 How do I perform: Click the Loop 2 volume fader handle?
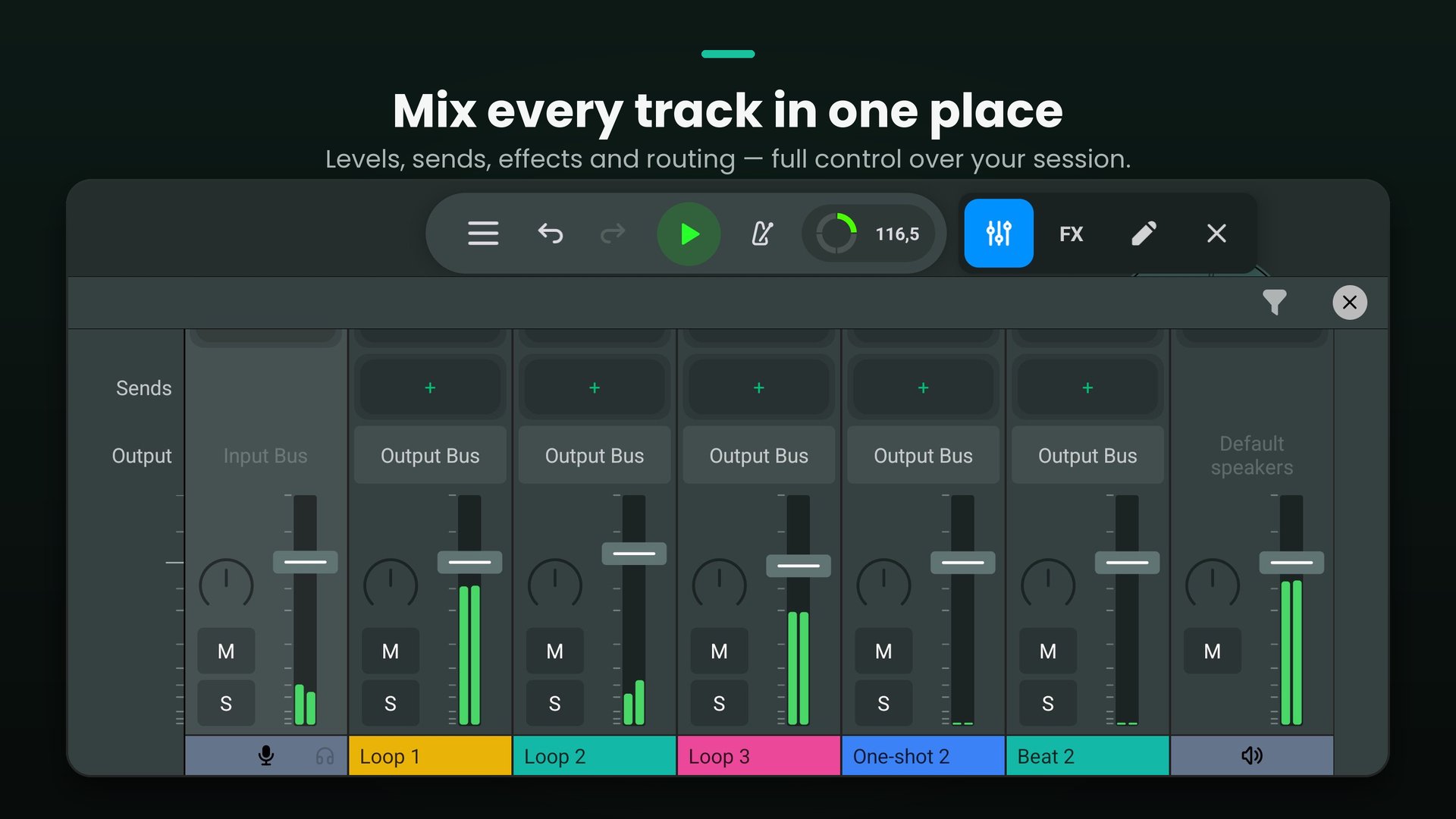(634, 554)
